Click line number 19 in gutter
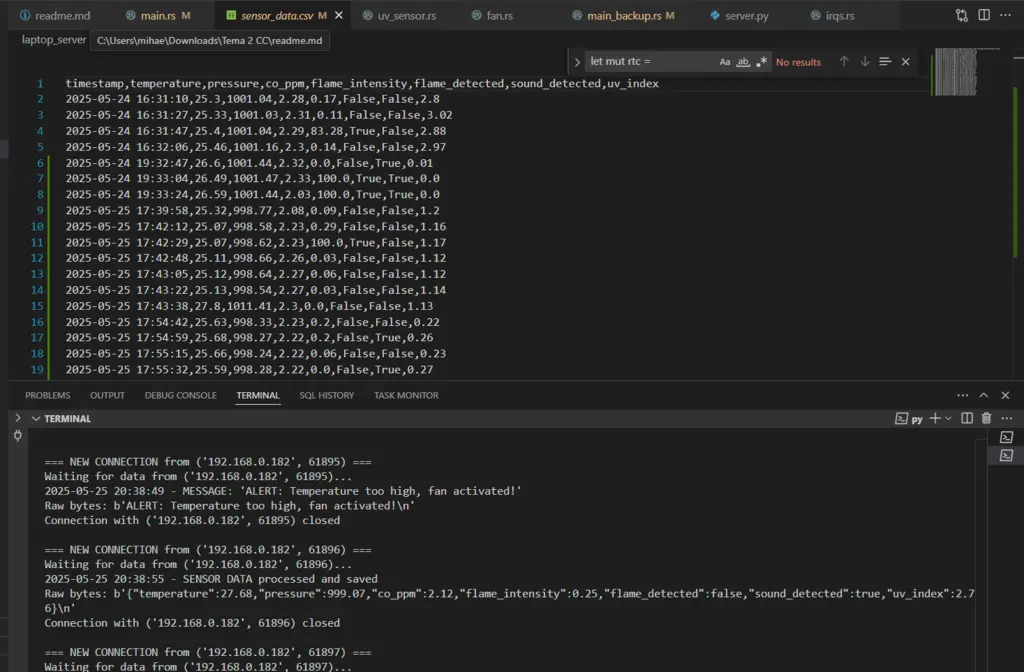 coord(37,370)
